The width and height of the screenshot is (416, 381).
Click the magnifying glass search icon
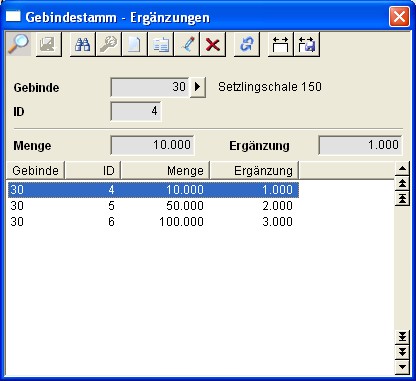(19, 44)
